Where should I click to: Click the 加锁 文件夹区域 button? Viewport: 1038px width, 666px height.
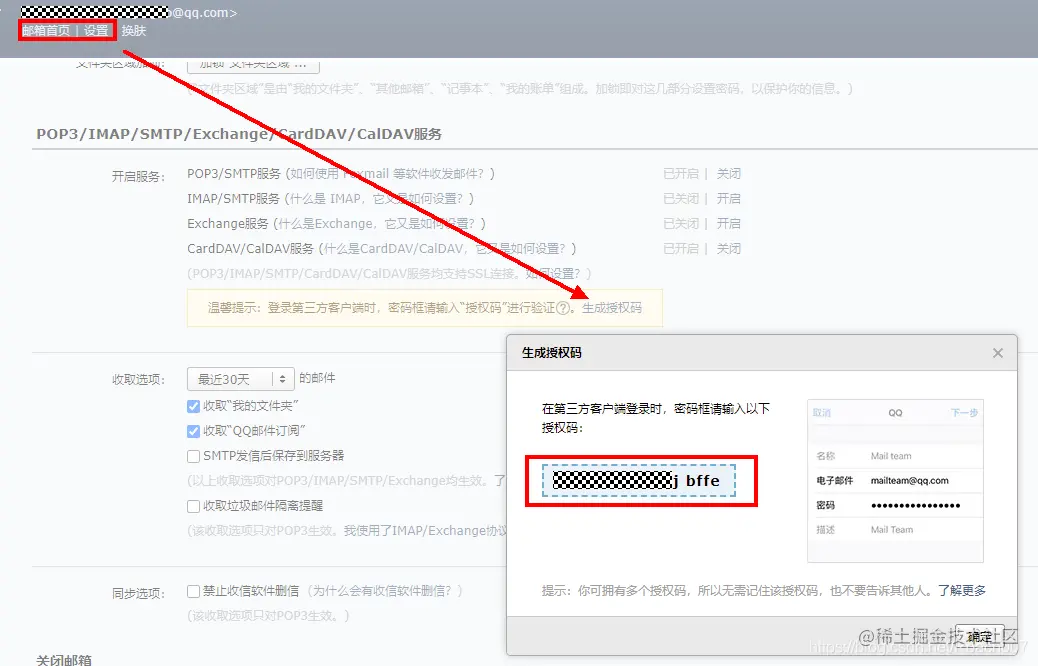click(x=254, y=65)
